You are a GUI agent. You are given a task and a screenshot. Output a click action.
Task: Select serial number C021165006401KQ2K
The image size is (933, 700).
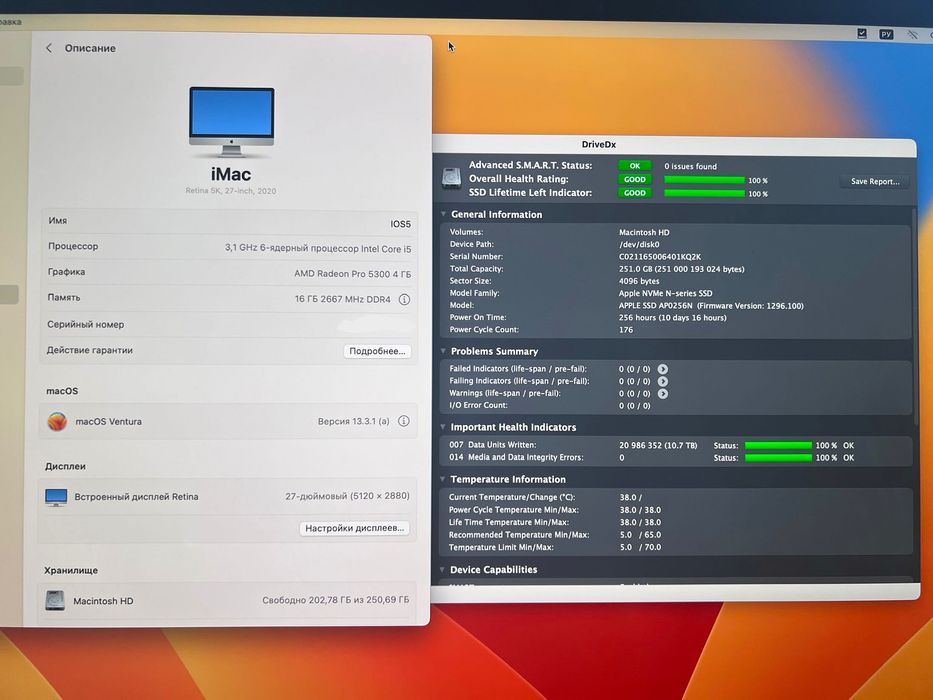coord(660,257)
